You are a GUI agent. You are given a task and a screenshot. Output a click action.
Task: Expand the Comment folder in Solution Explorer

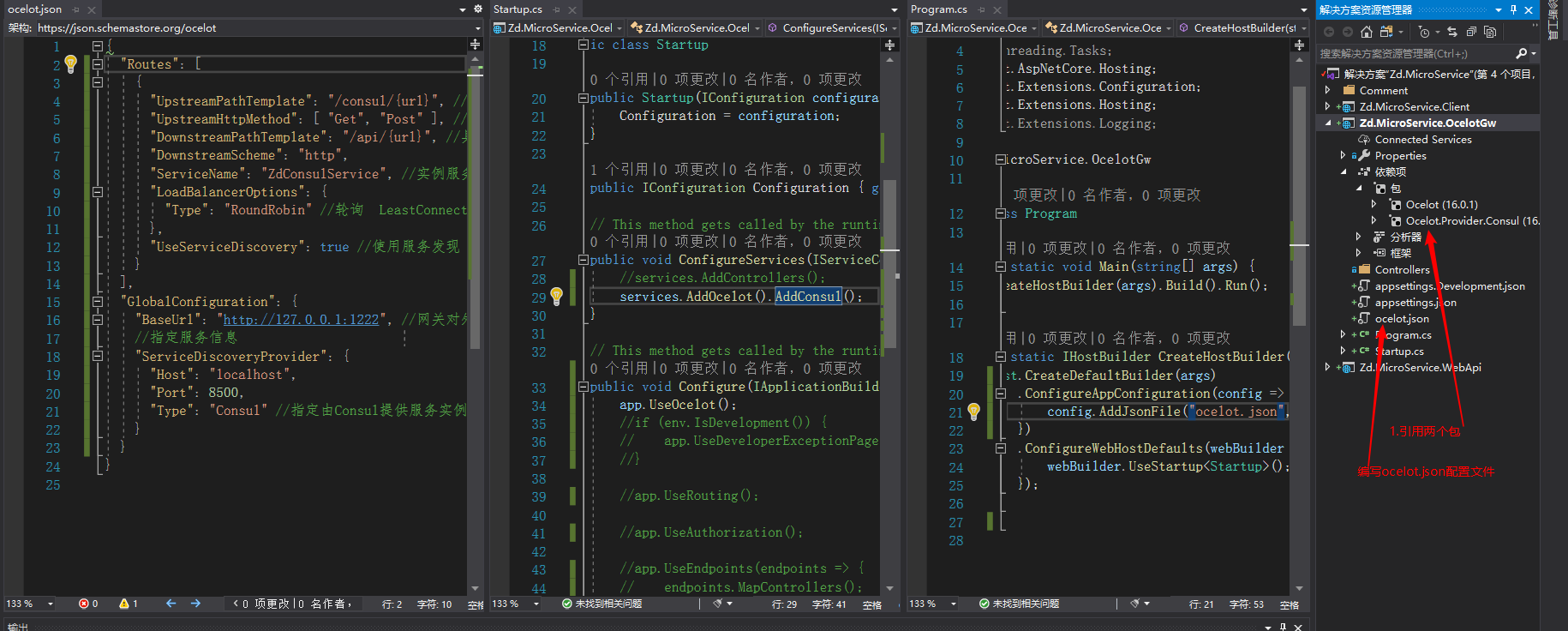(1328, 90)
